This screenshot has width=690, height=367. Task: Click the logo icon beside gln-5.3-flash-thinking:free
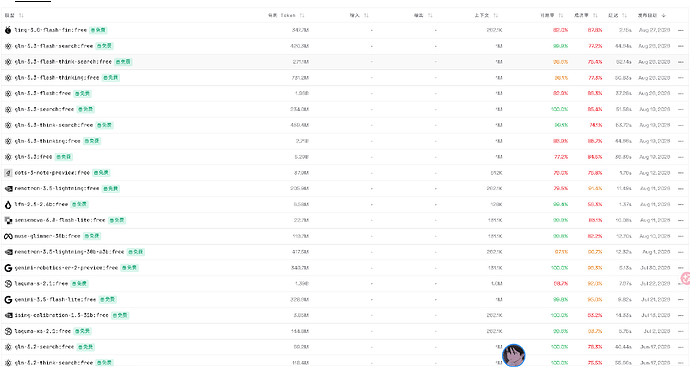8,77
